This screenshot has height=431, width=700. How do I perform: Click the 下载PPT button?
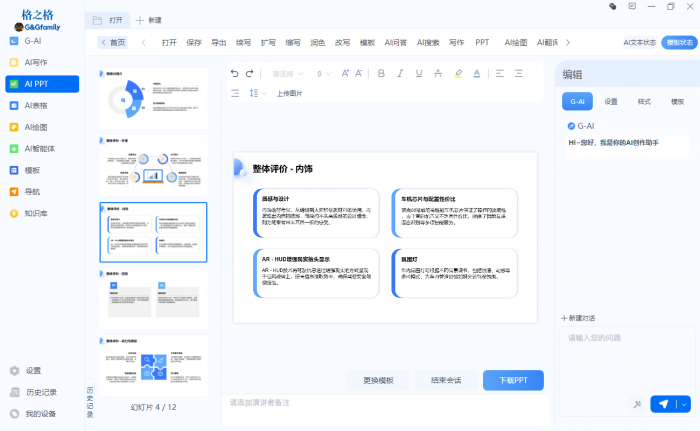512,380
